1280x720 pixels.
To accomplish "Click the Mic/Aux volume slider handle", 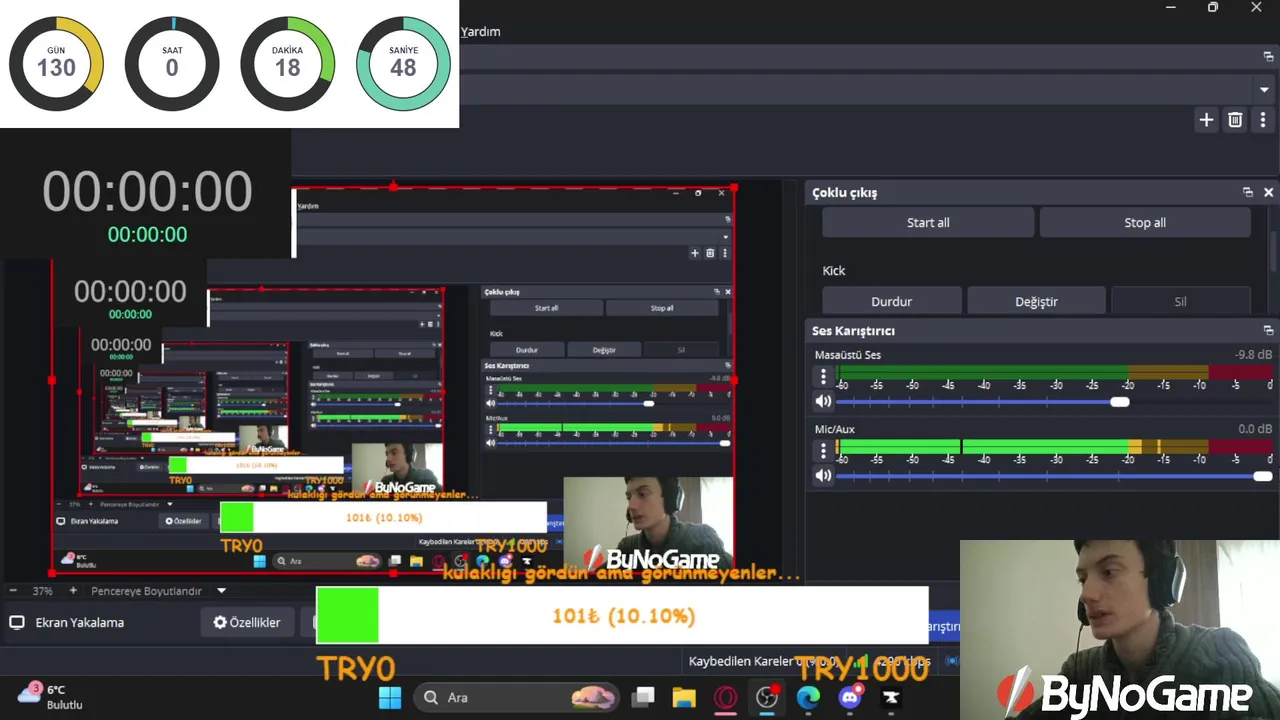I will click(1263, 476).
